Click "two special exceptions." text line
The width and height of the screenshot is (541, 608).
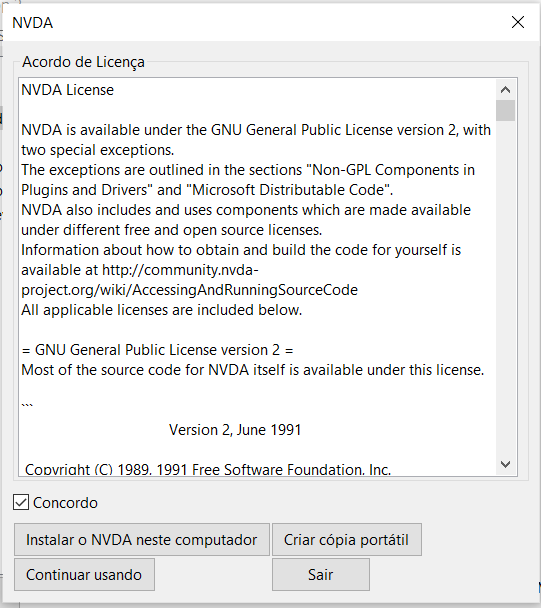(98, 150)
